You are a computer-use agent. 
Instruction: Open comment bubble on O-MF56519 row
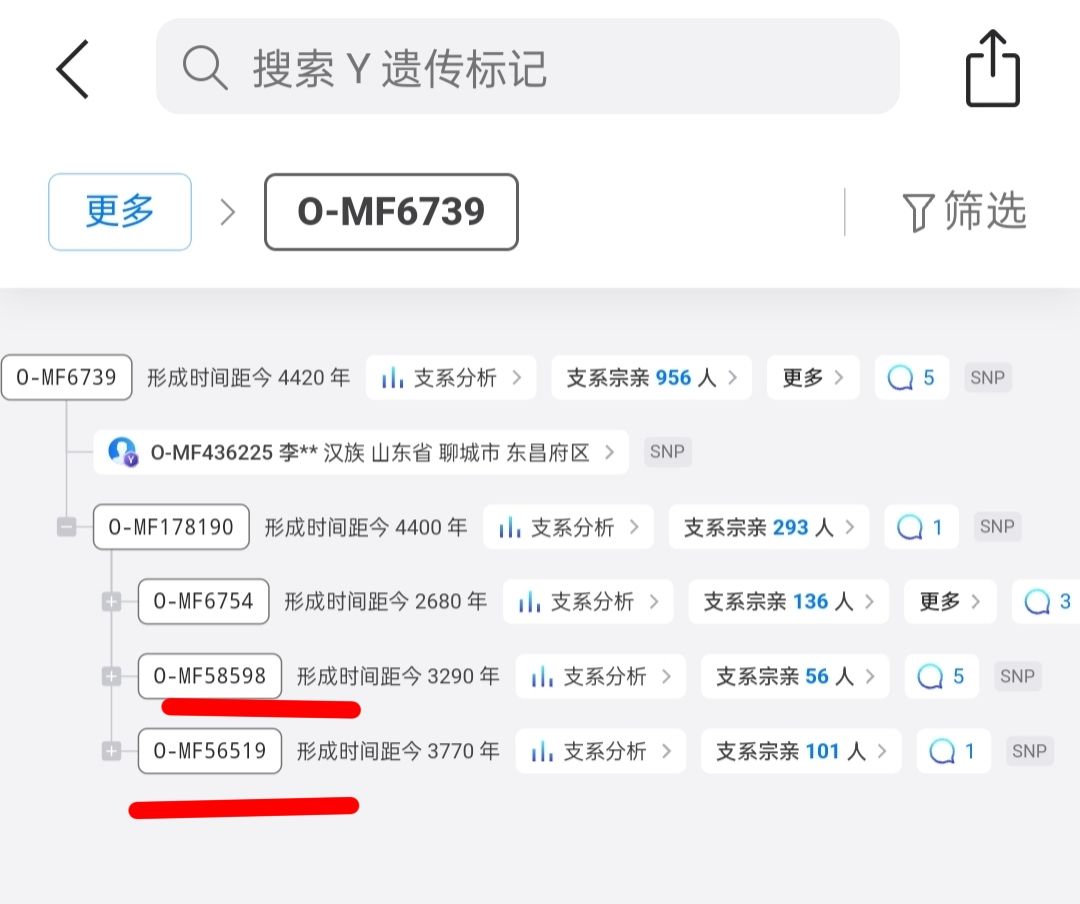pyautogui.click(x=953, y=751)
